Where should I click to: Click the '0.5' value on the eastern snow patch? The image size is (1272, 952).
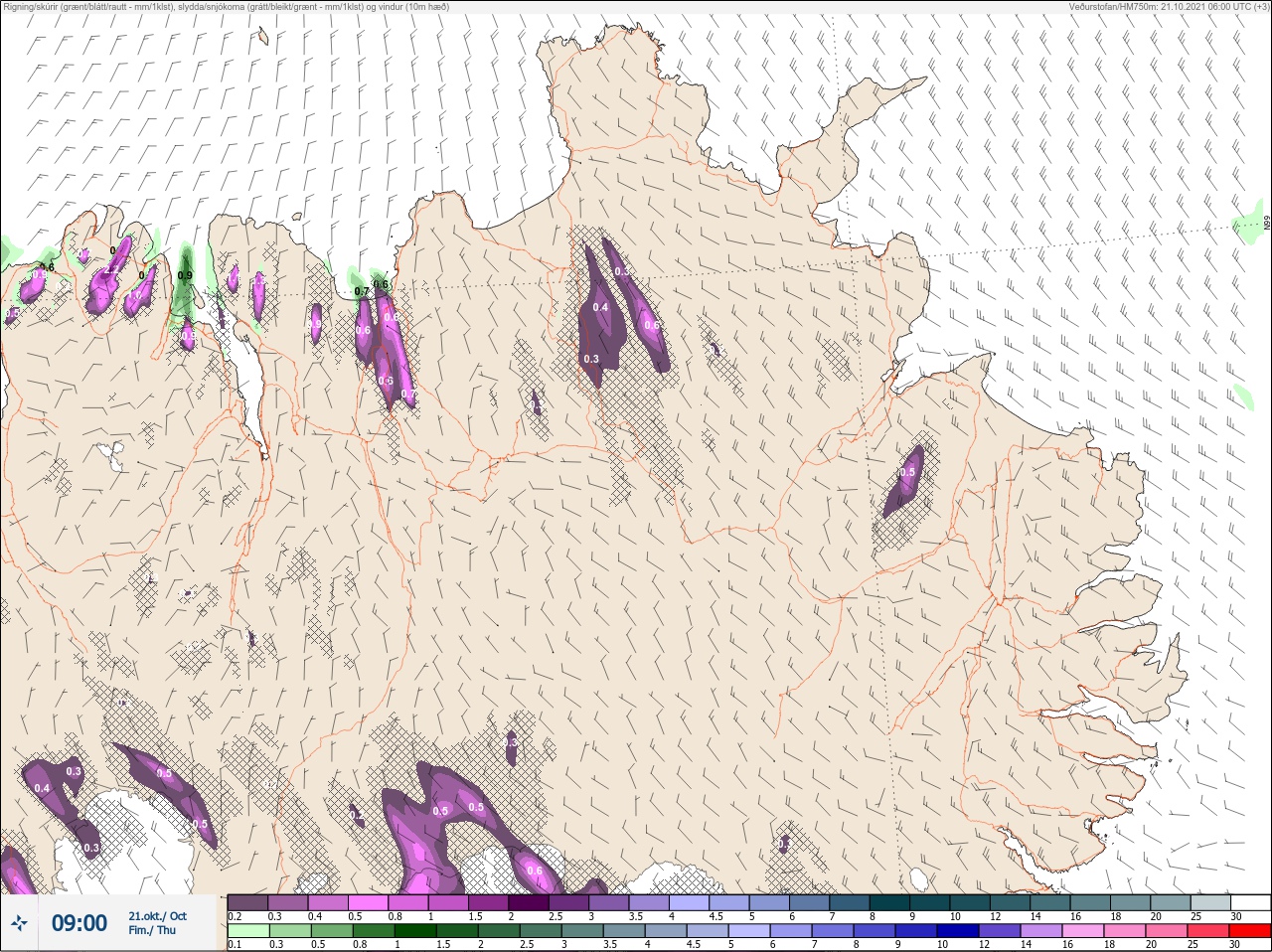(907, 472)
